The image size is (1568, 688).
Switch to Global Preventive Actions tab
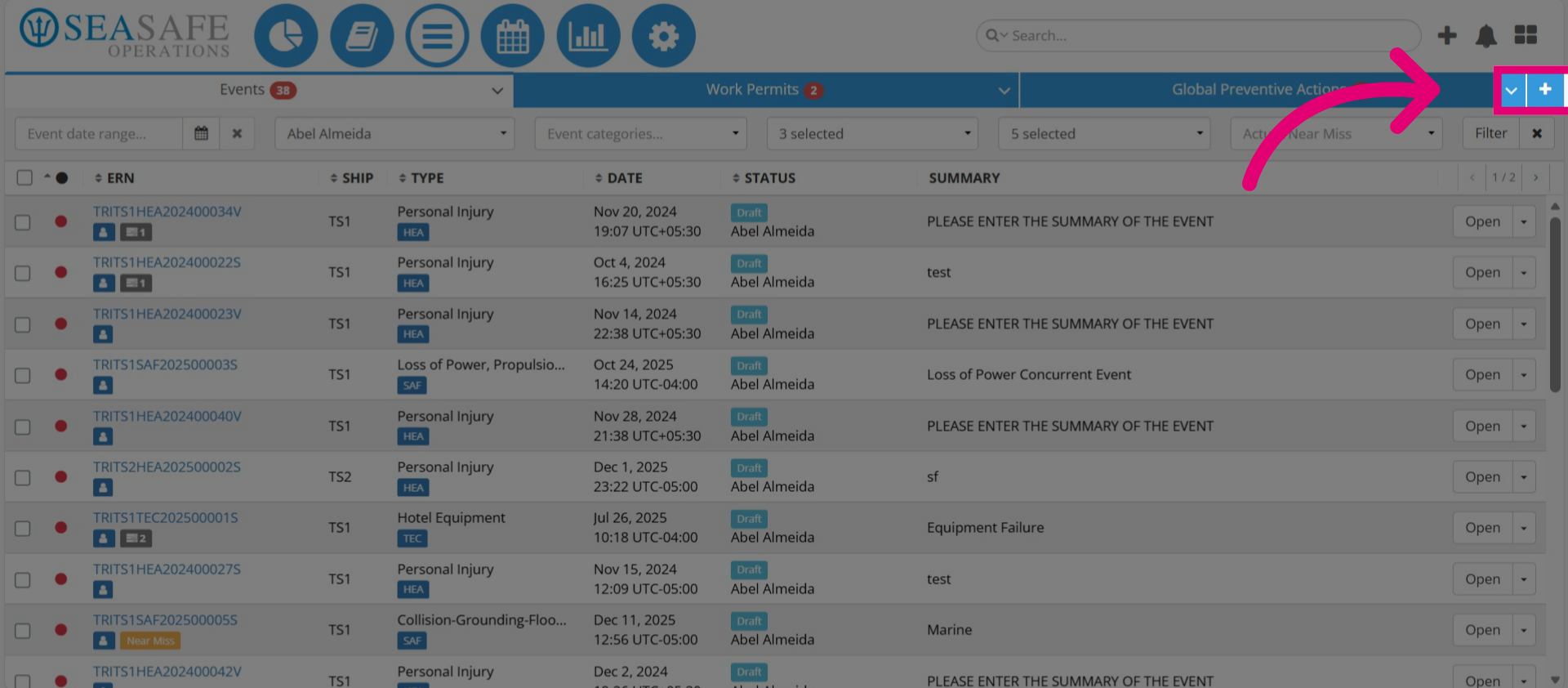coord(1258,90)
